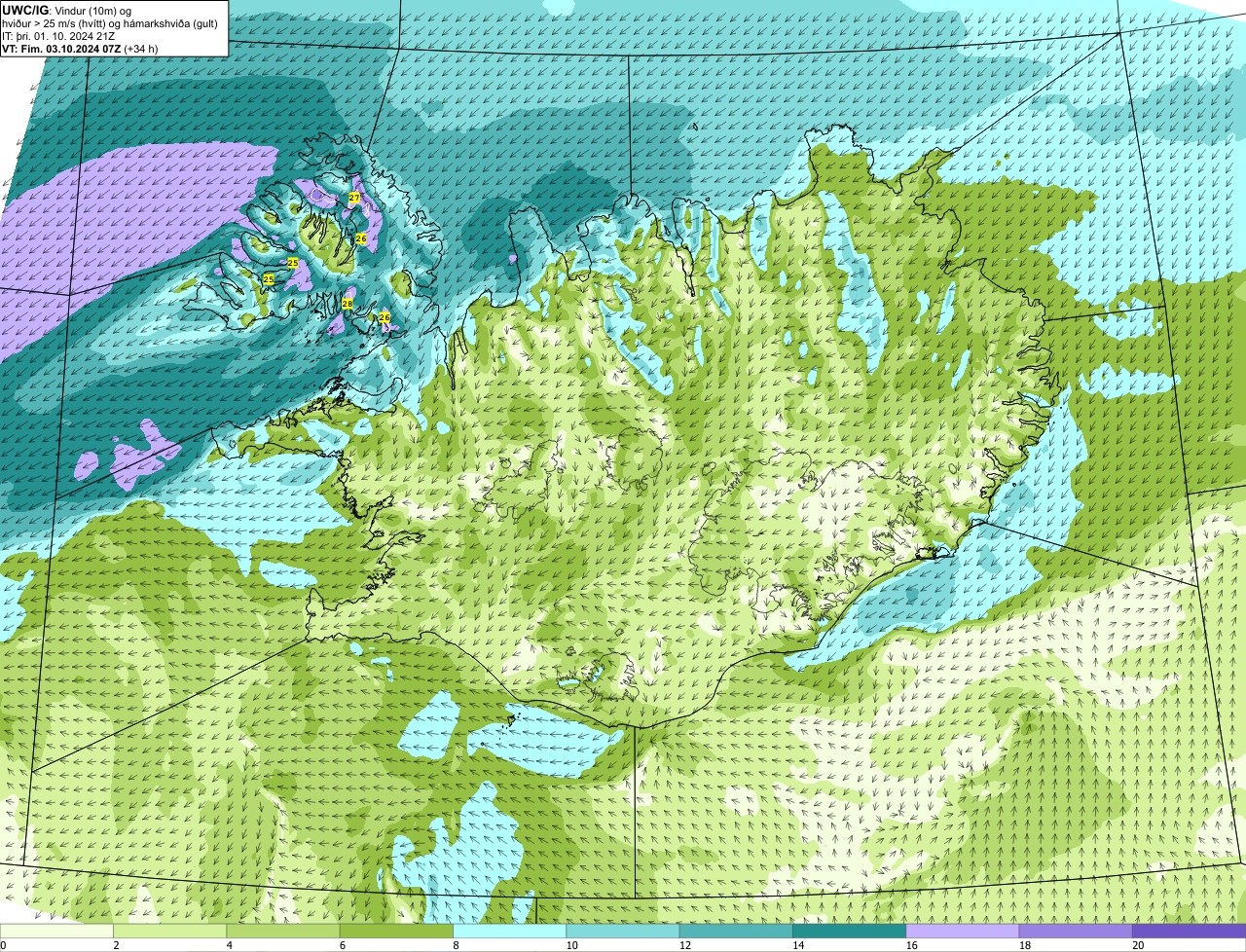
Task: Click the legend tick value 14
Action: pyautogui.click(x=798, y=945)
